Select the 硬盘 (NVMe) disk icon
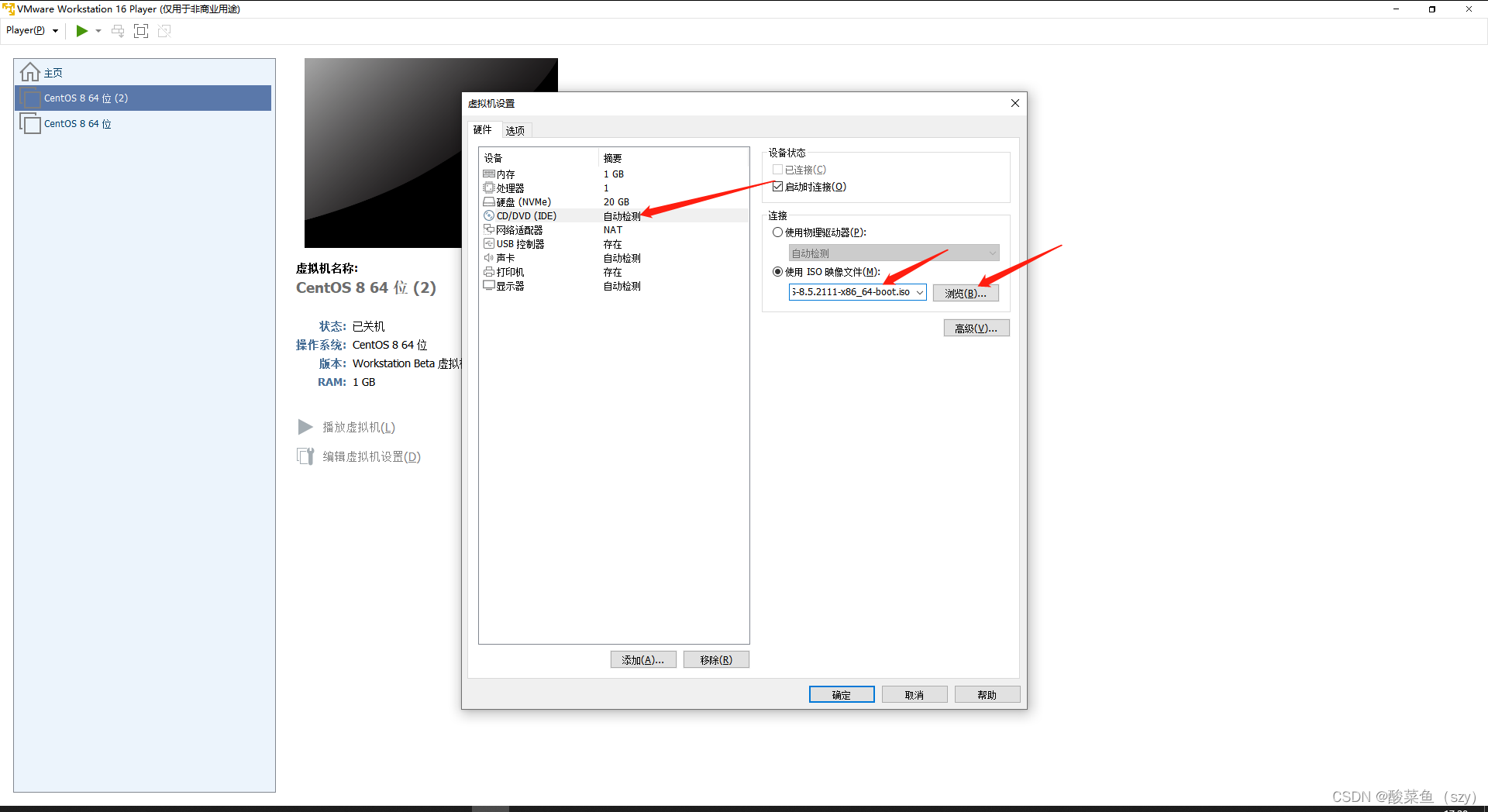 (489, 201)
